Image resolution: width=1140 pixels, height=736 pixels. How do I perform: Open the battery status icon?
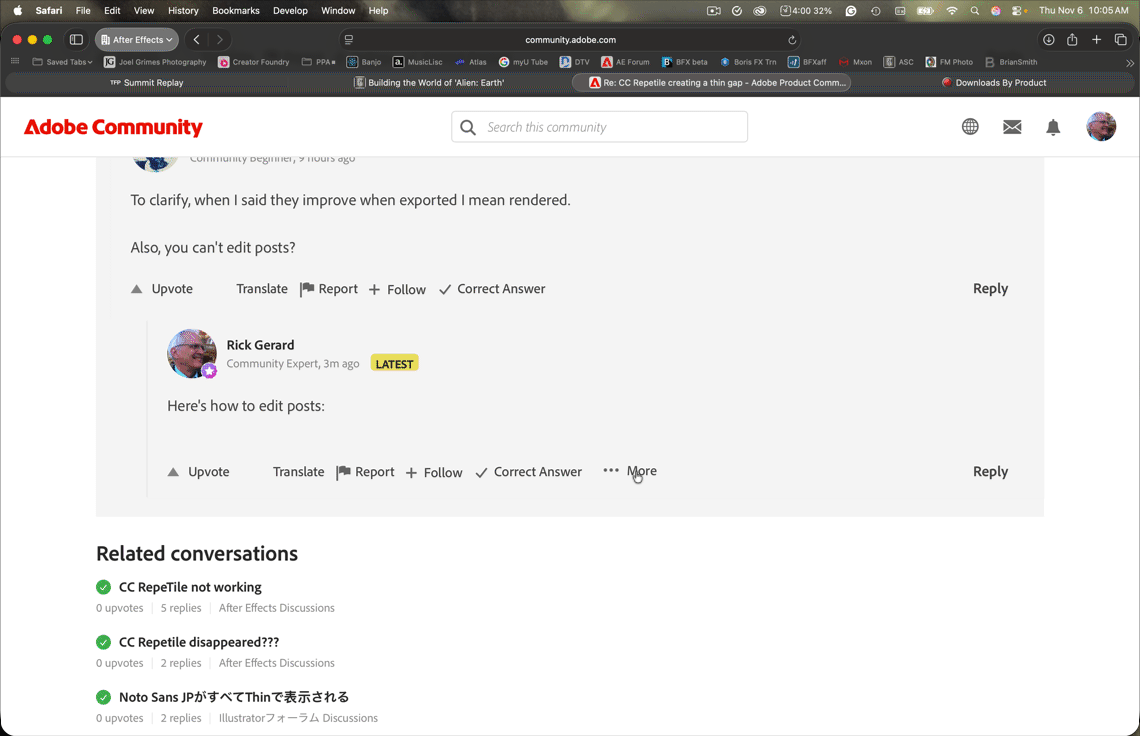point(926,10)
